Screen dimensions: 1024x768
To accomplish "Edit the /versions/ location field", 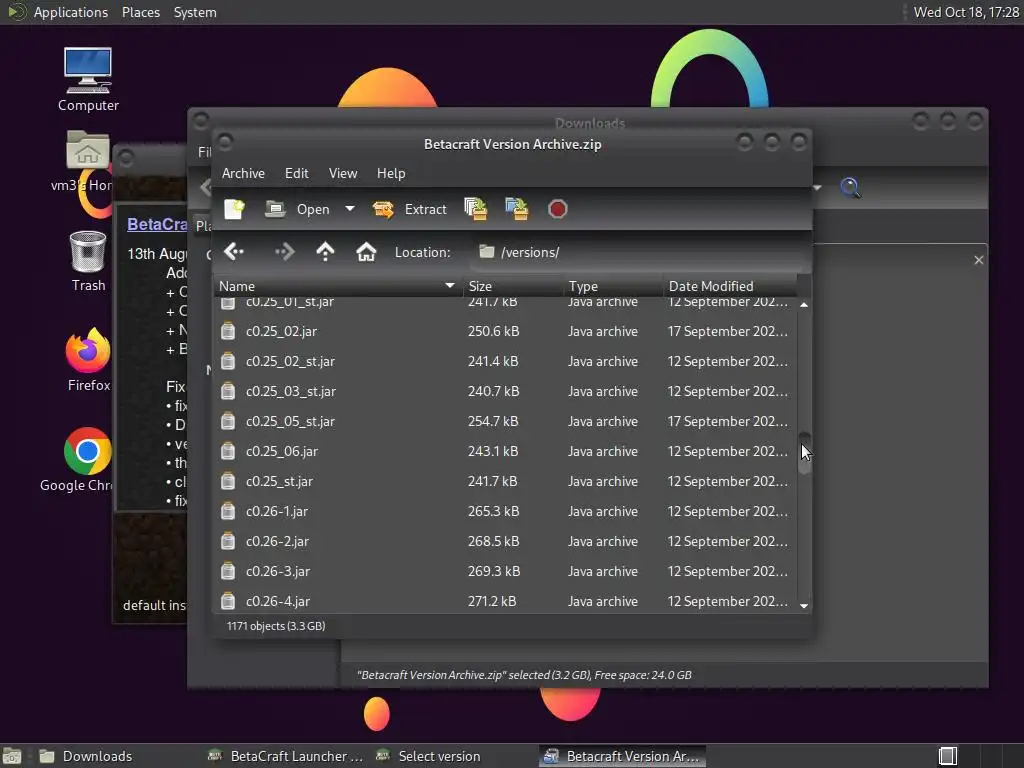I will pyautogui.click(x=638, y=252).
